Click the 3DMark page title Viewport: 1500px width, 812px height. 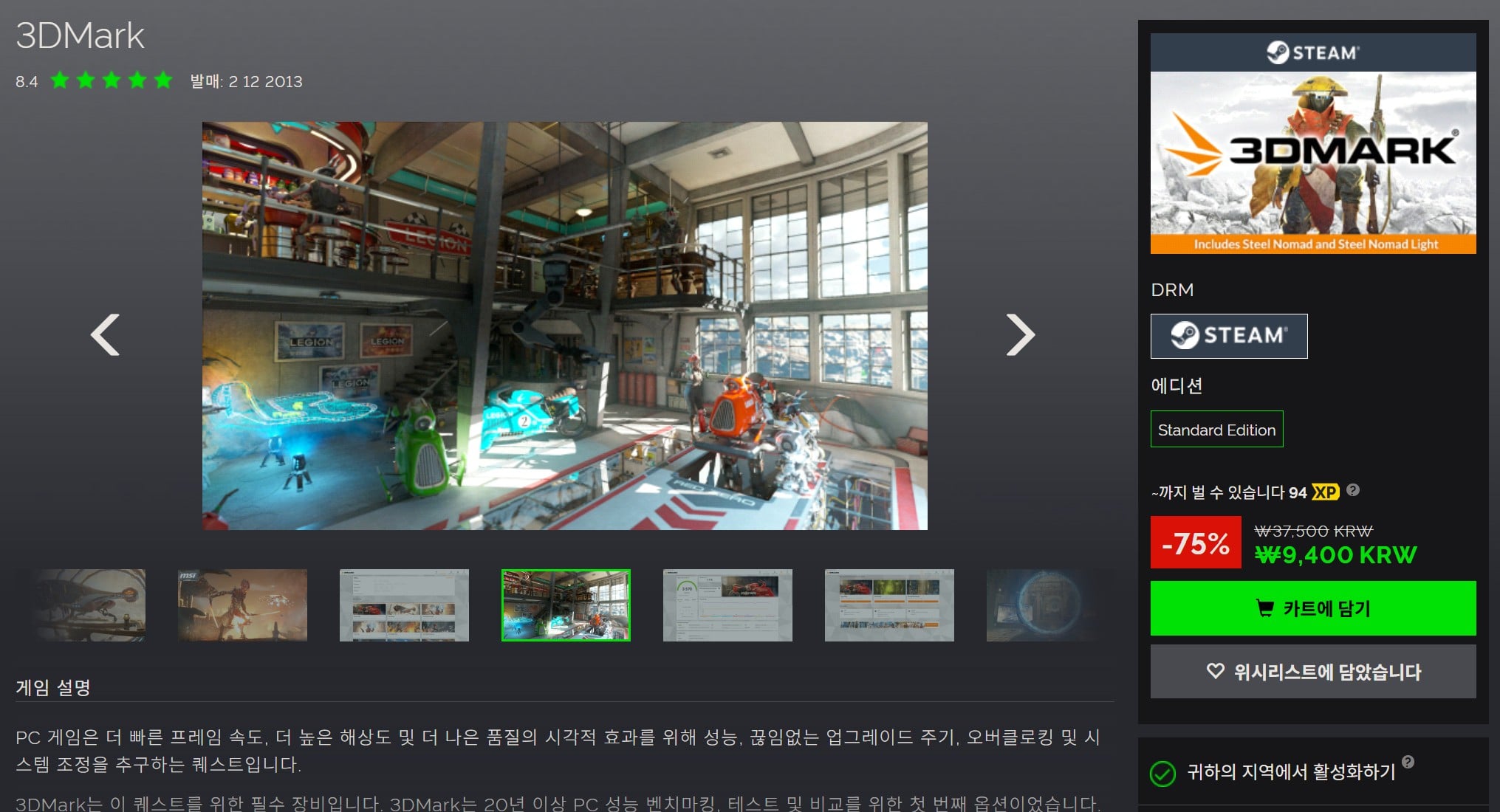(x=80, y=35)
